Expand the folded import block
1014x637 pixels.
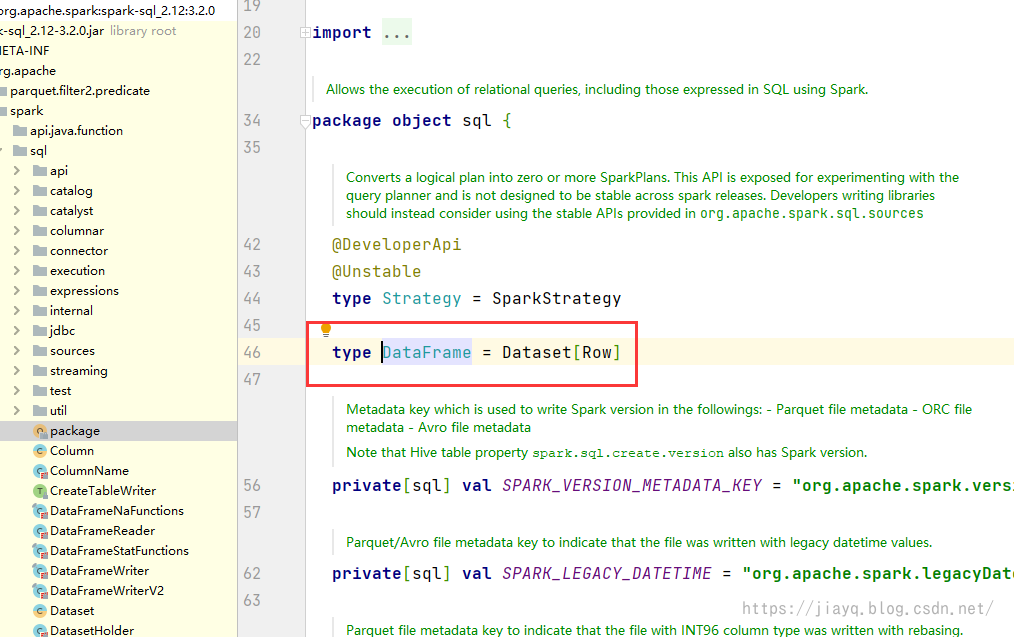pyautogui.click(x=305, y=32)
